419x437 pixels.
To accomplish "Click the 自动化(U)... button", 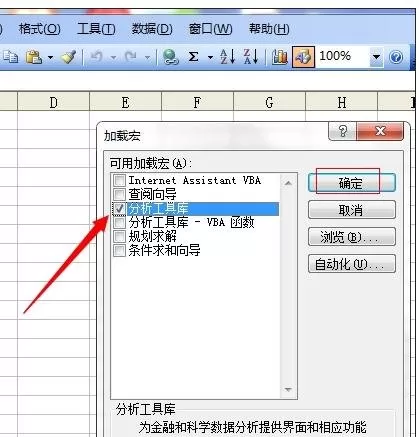I will pos(352,264).
